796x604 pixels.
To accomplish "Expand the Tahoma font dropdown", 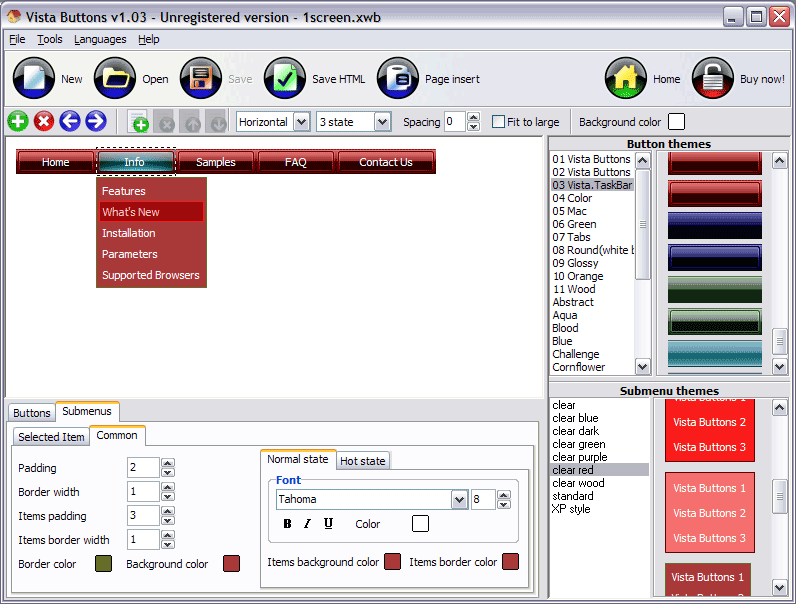I will tap(459, 499).
